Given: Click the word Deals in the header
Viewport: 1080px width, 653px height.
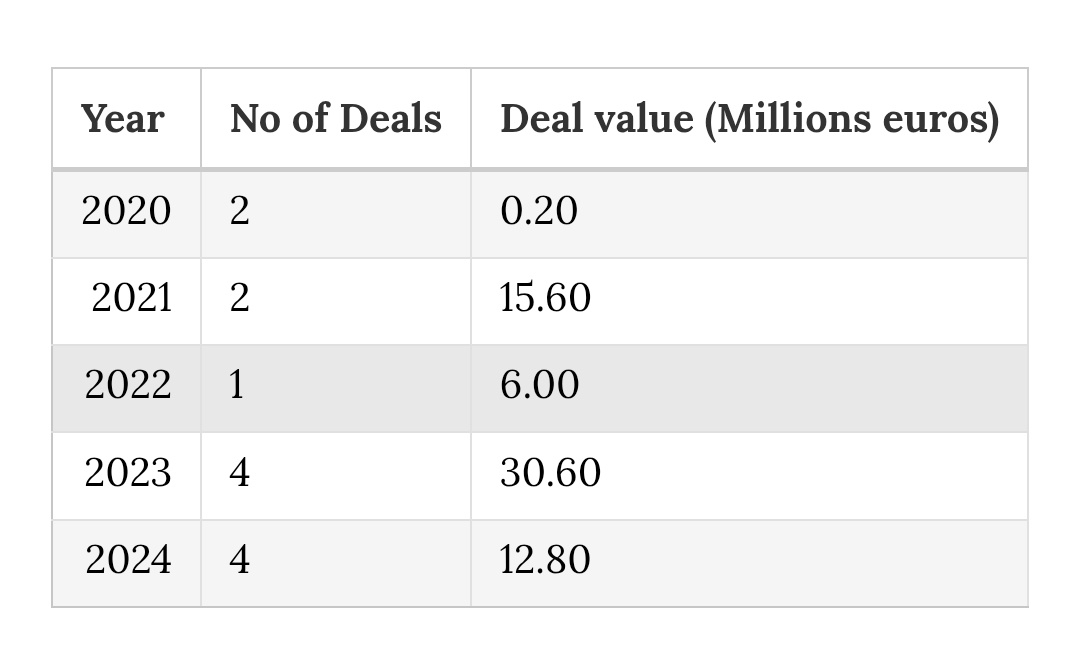Looking at the screenshot, I should click(391, 118).
